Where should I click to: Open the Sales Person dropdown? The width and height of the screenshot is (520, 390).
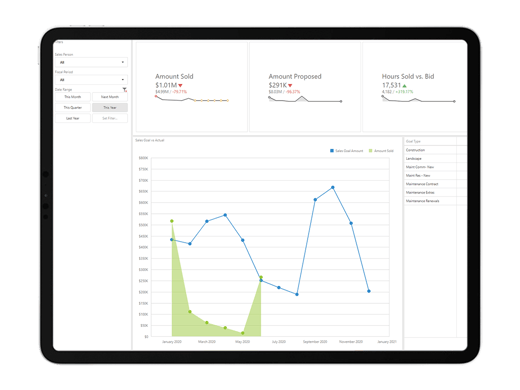click(91, 62)
